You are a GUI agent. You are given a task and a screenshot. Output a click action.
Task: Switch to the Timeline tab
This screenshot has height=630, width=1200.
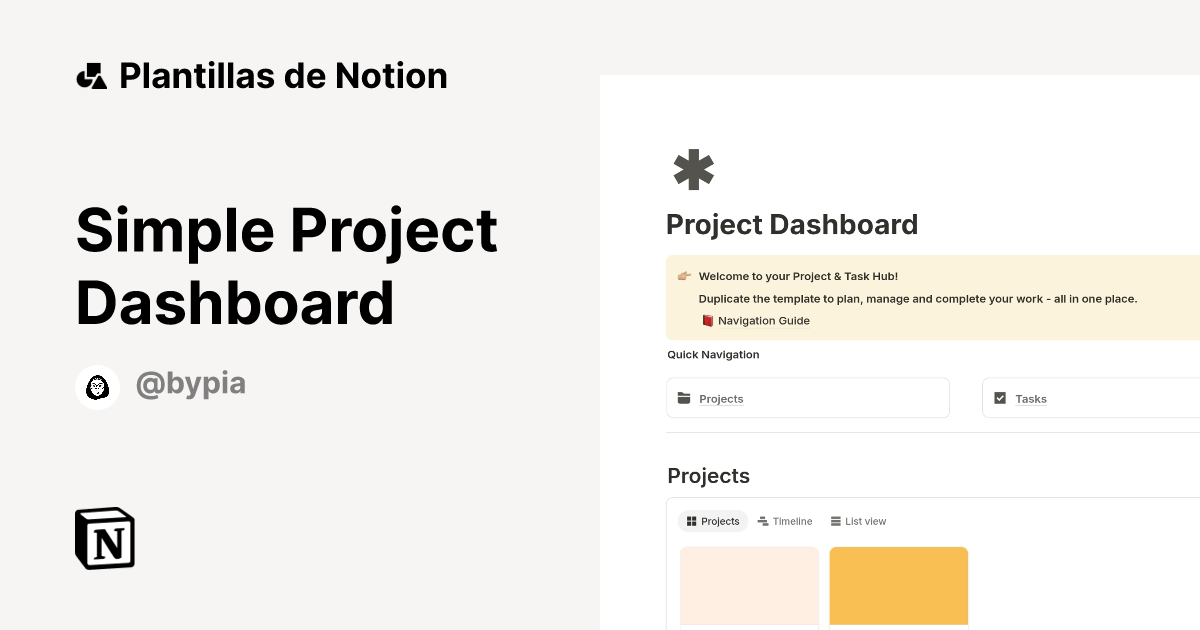point(785,521)
